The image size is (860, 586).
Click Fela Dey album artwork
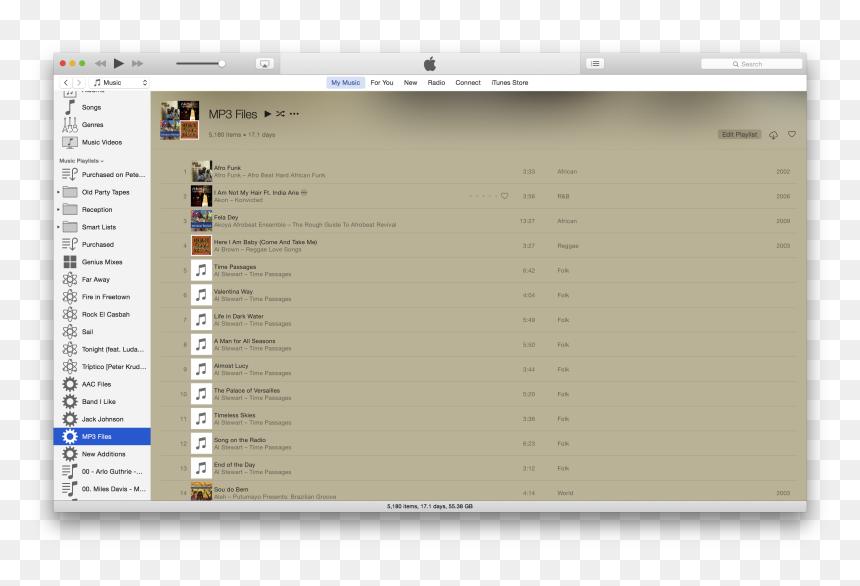pos(201,221)
